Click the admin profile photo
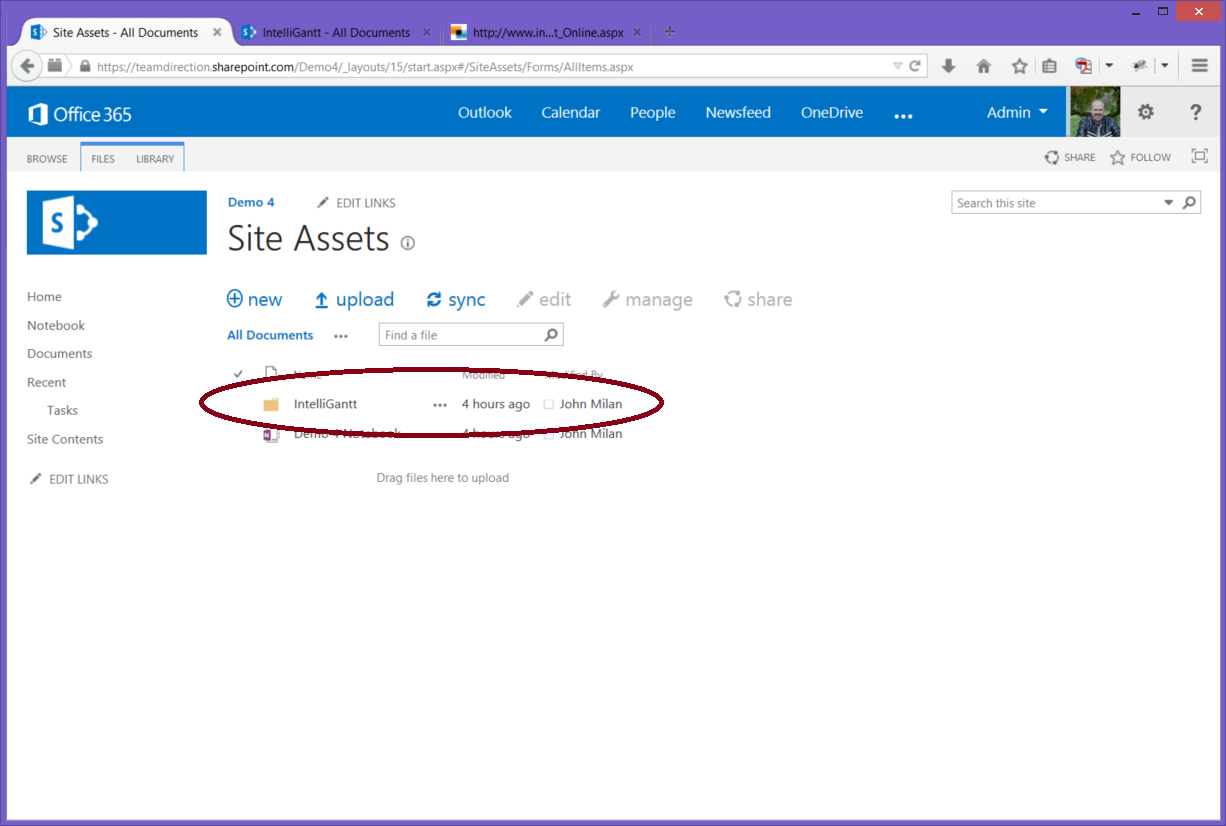Viewport: 1226px width, 826px height. pyautogui.click(x=1095, y=112)
